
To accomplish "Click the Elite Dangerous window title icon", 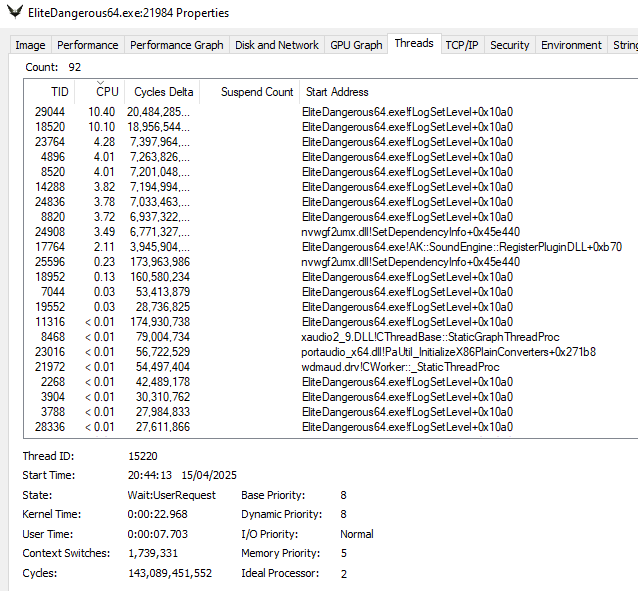I will [15, 12].
